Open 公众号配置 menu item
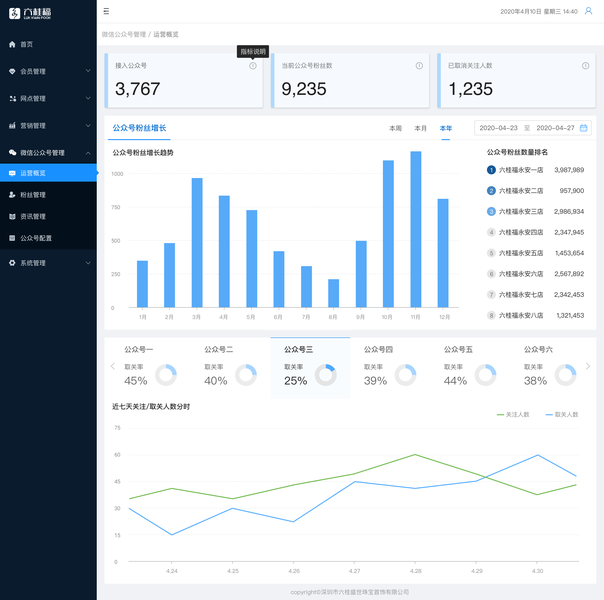The height and width of the screenshot is (600, 604). (x=49, y=238)
